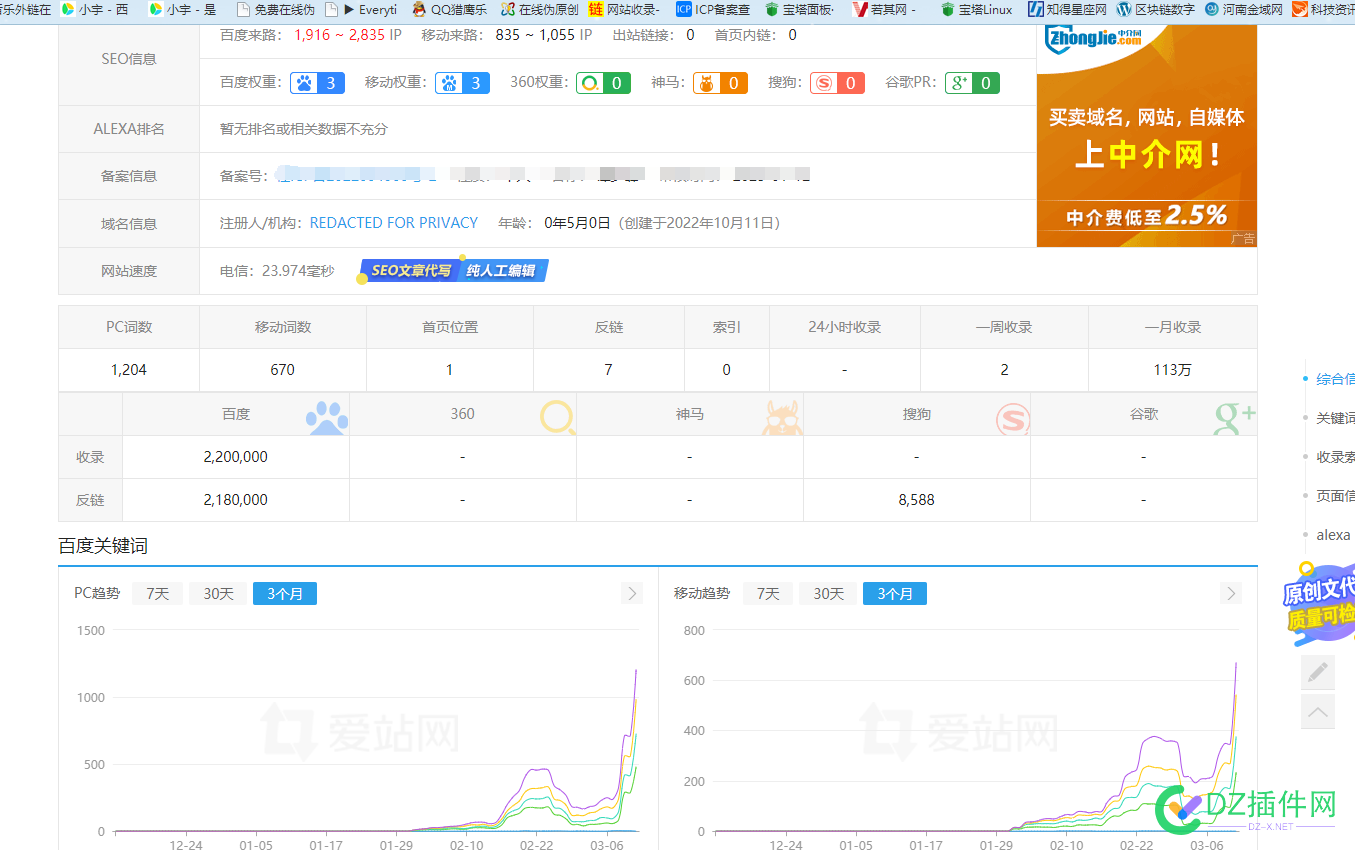Open the 宝塔Linux bookmark
This screenshot has width=1355, height=850.
pyautogui.click(x=976, y=9)
